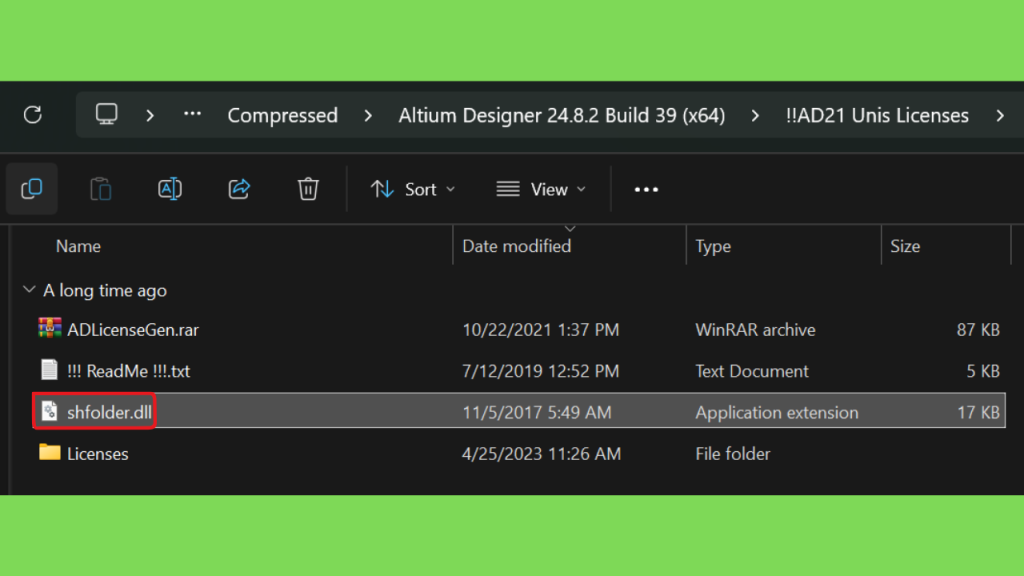Click the 17 KB size cell

(x=978, y=412)
